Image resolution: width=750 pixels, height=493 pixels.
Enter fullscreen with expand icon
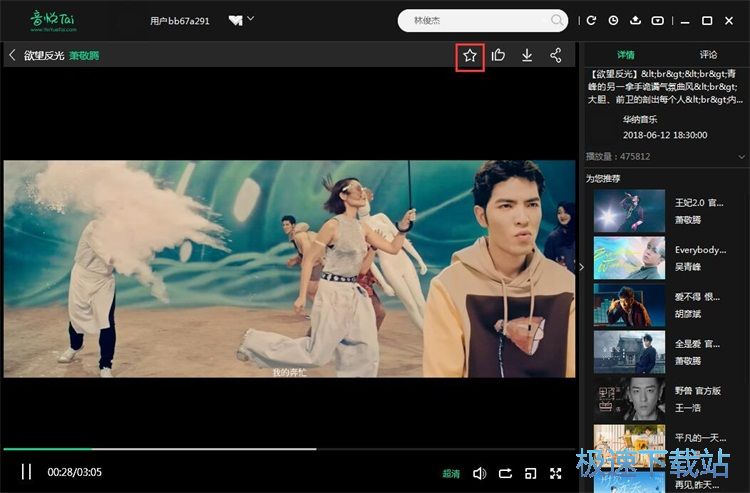click(x=555, y=473)
